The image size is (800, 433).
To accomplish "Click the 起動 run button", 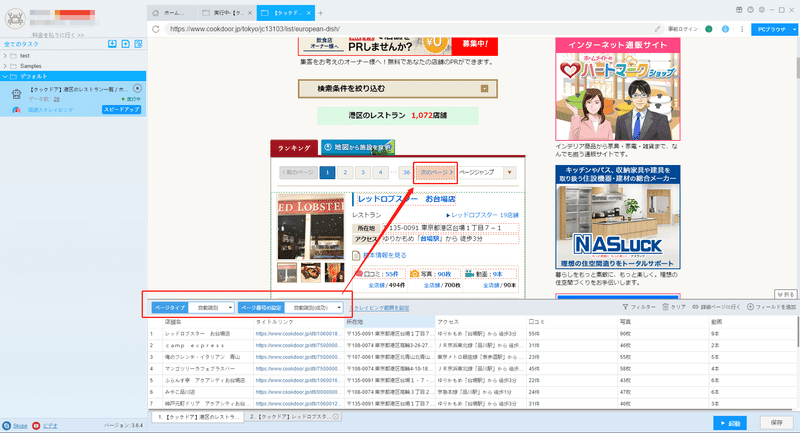I will (x=730, y=423).
